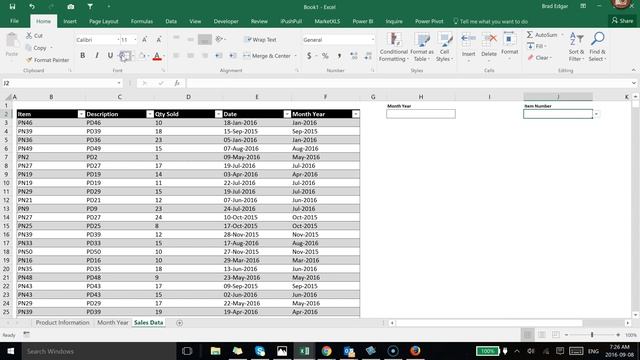Viewport: 640px width, 360px height.
Task: Apply Accounting dollar format
Action: 309,56
